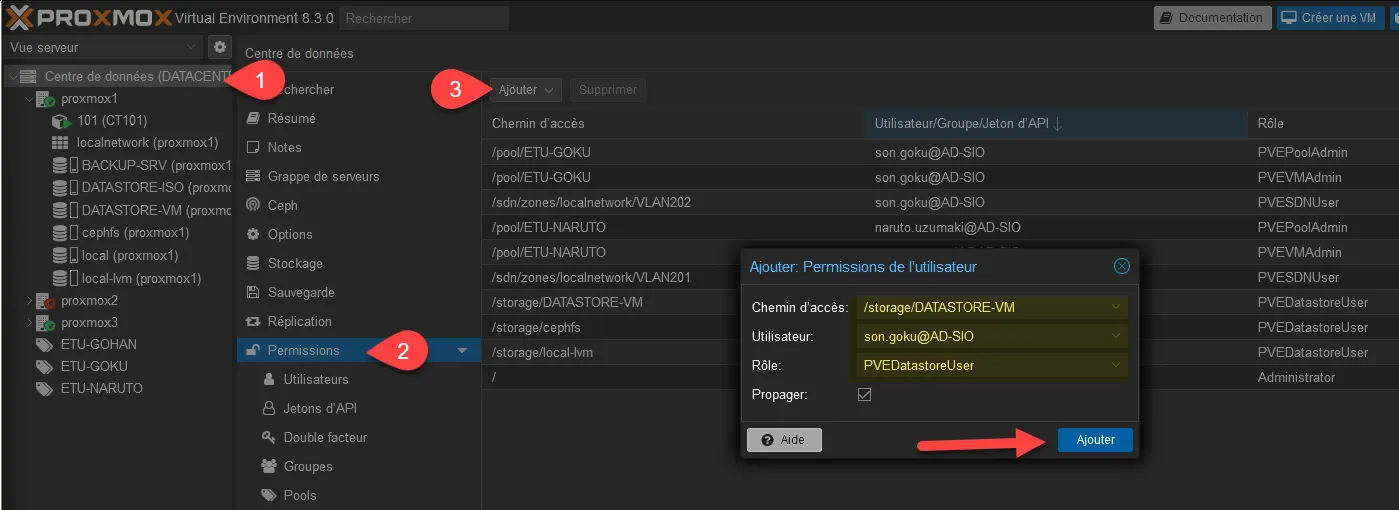Click the Rechercher search field at top
The image size is (1399, 510).
[423, 18]
